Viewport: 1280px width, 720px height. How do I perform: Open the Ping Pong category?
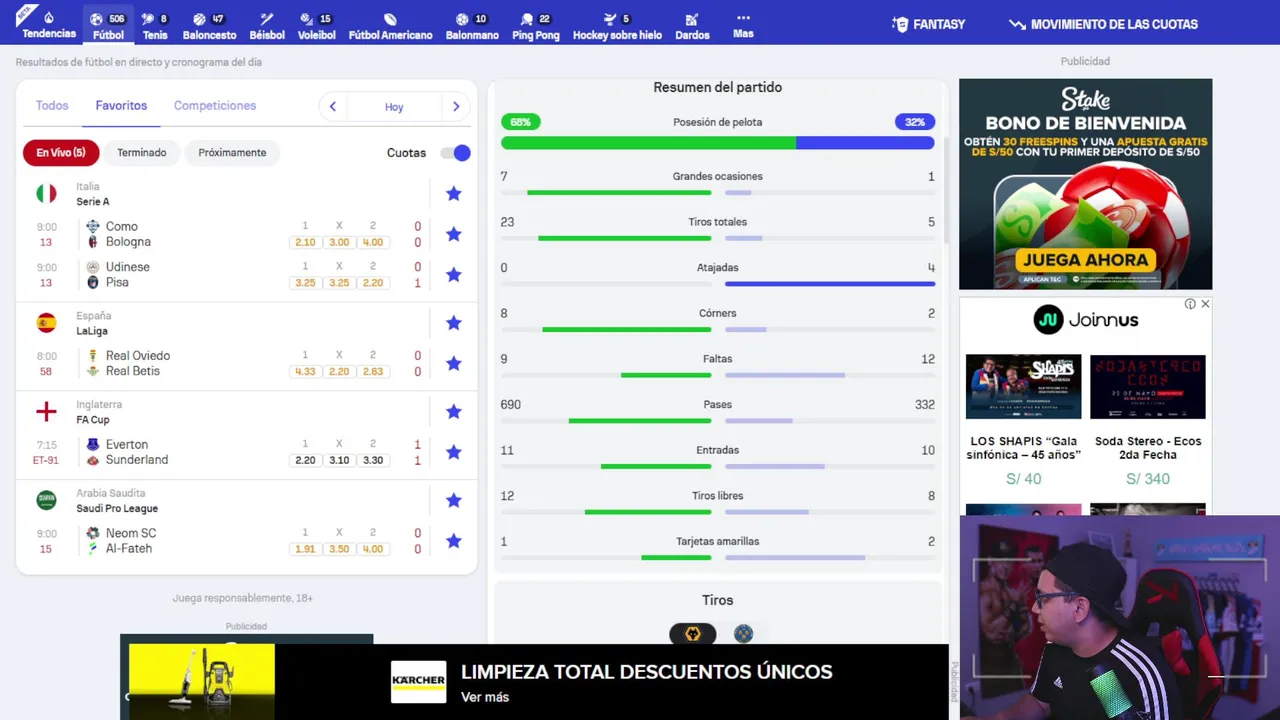pos(536,26)
